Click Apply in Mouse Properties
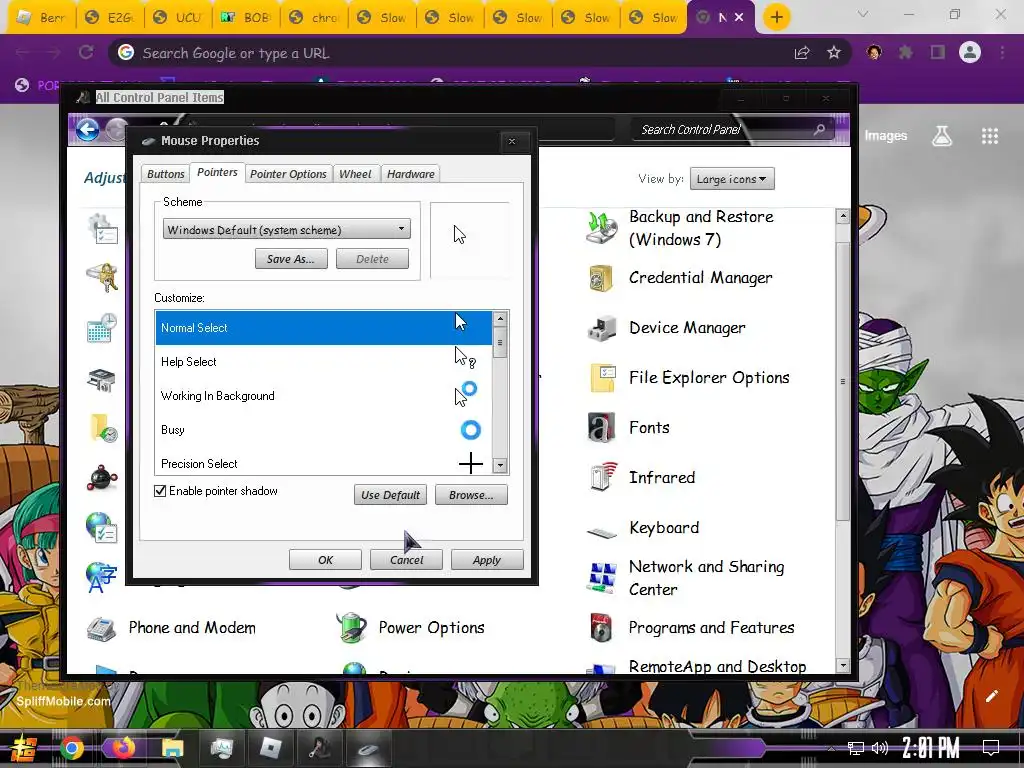The height and width of the screenshot is (768, 1024). click(x=487, y=560)
